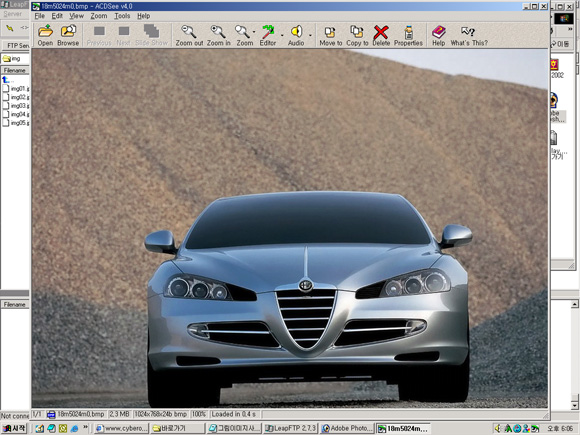Select img01 in LeapFTP file list
The image size is (580, 435).
click(16, 88)
